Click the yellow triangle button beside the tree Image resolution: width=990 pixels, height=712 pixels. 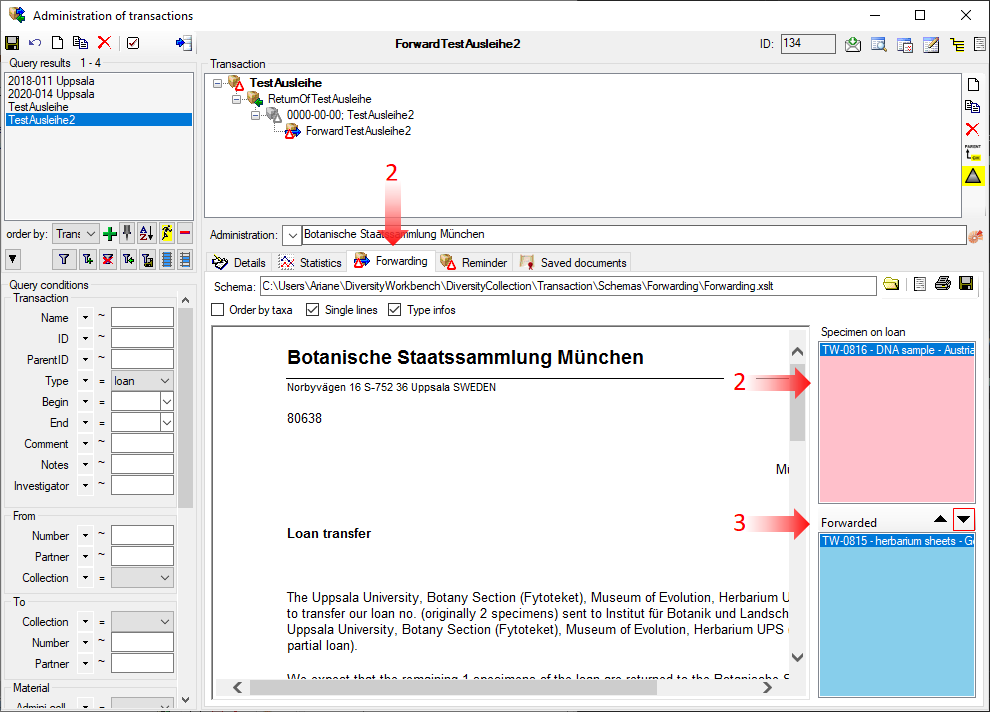973,176
